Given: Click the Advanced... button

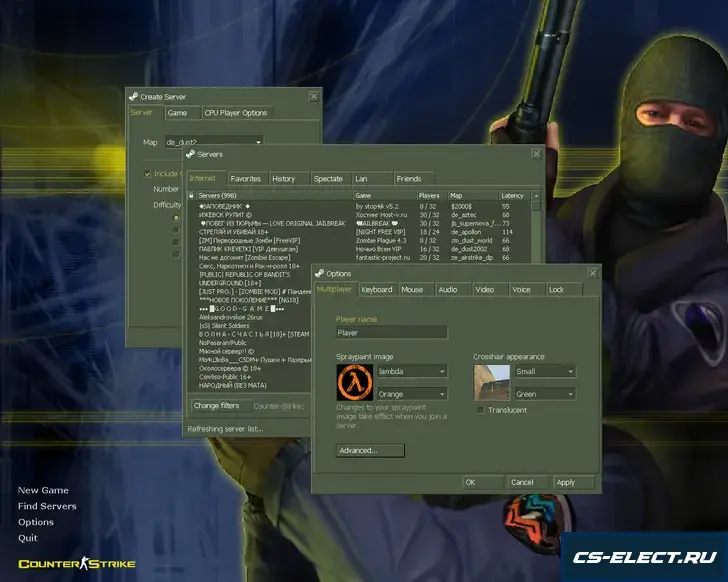Looking at the screenshot, I should pos(370,451).
